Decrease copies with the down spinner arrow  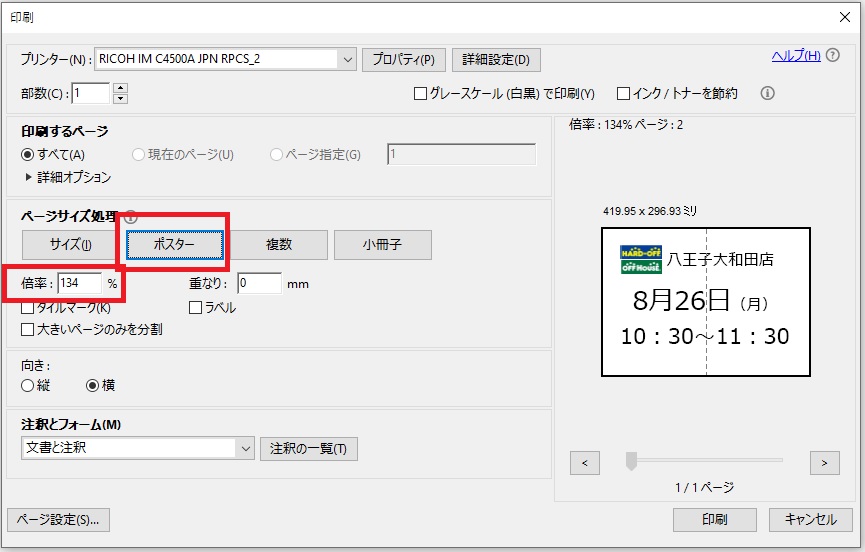coord(120,98)
